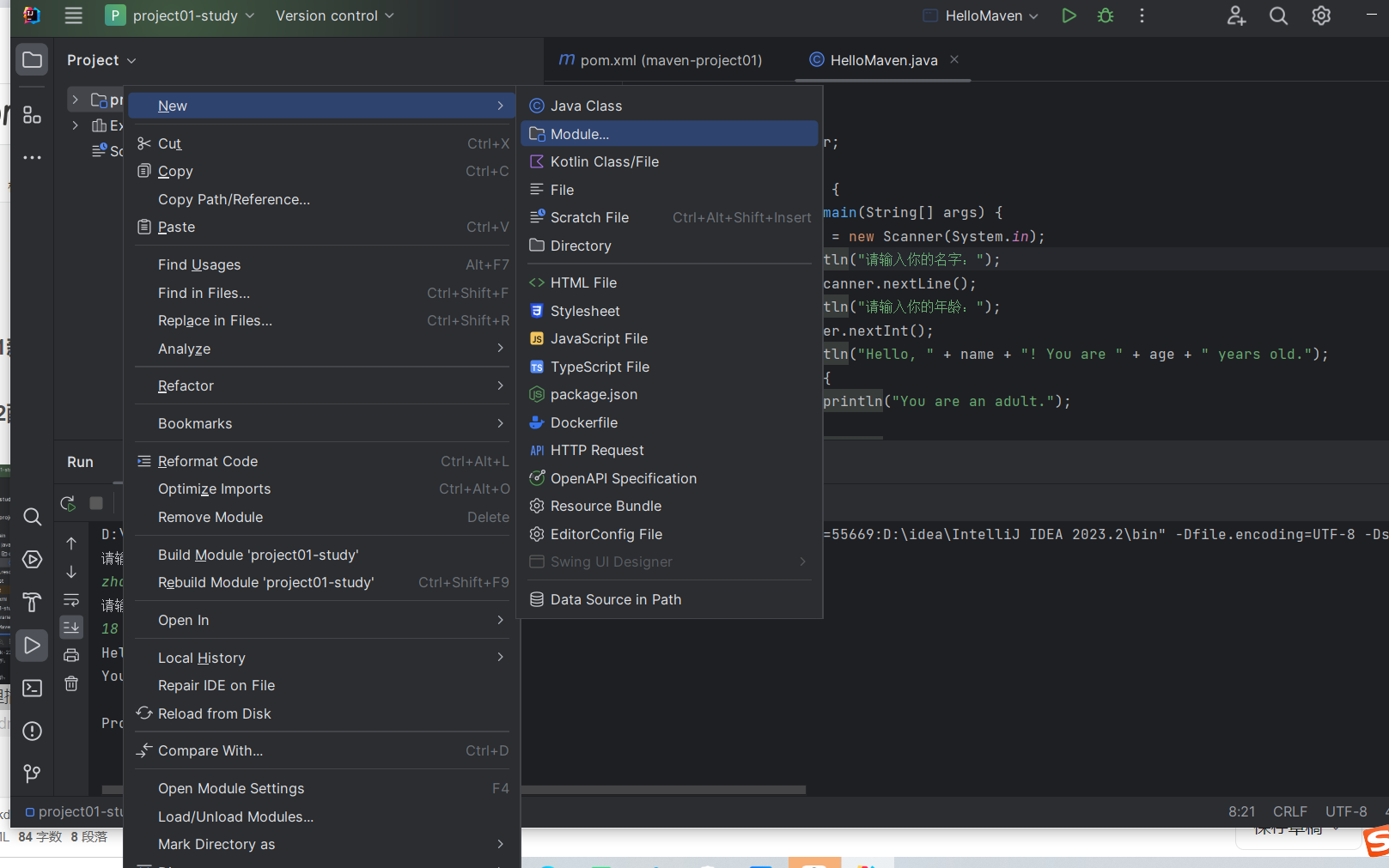
Task: Expand Mark Directory as submenu
Action: (324, 844)
